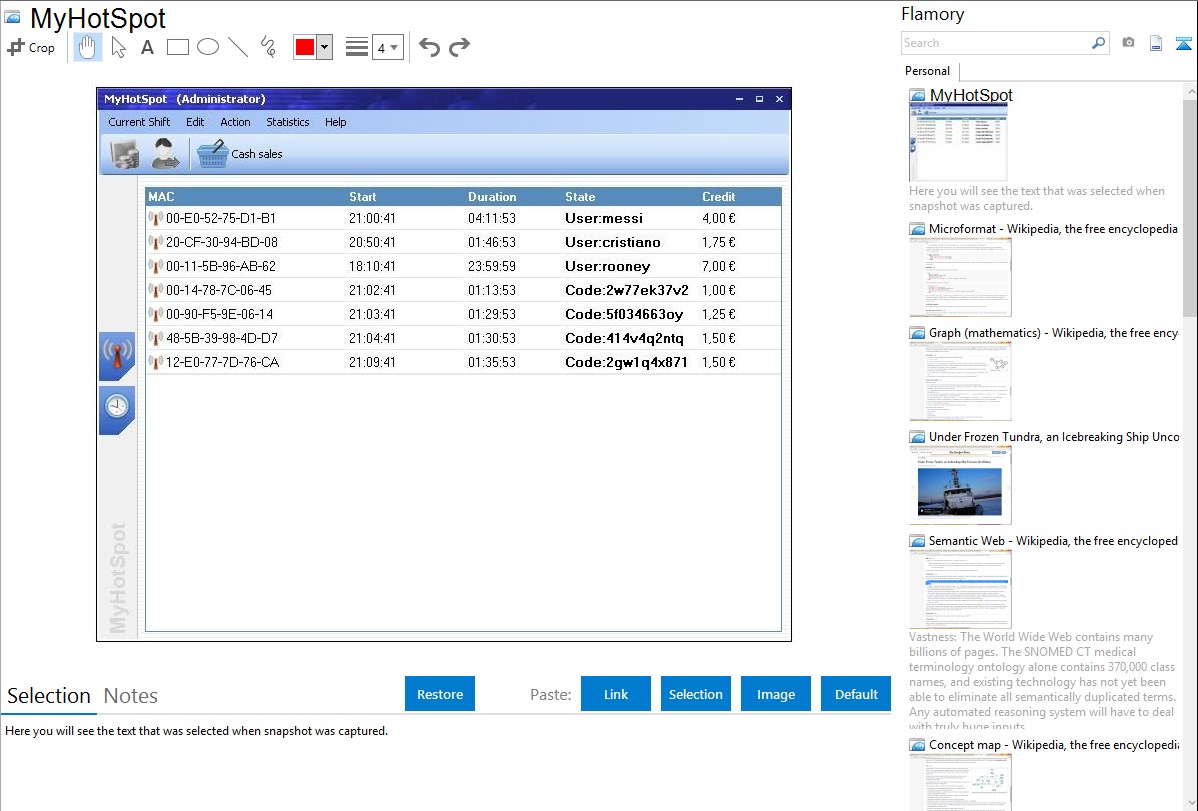1198x811 pixels.
Task: Select the Crop tool
Action: click(31, 47)
